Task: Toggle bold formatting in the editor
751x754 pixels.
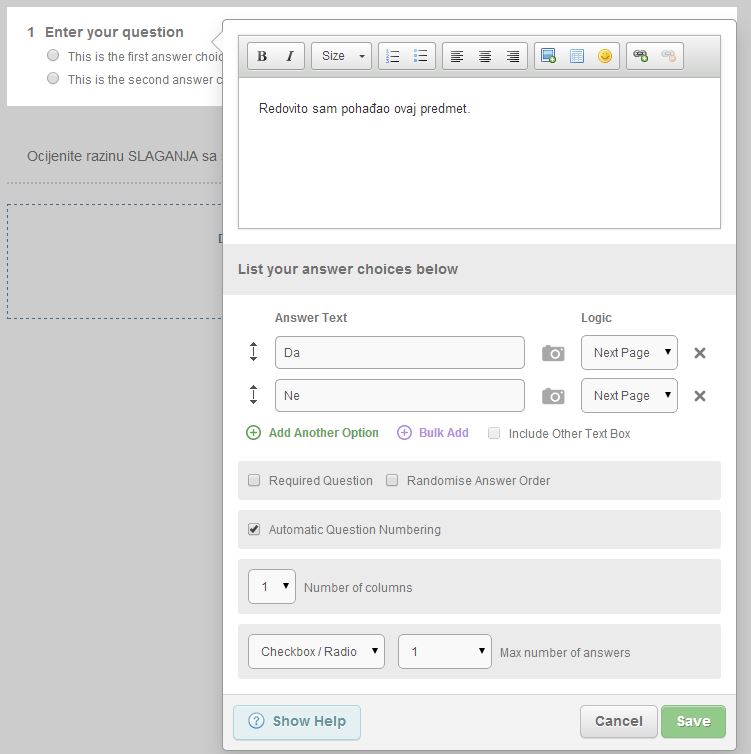Action: click(x=262, y=56)
